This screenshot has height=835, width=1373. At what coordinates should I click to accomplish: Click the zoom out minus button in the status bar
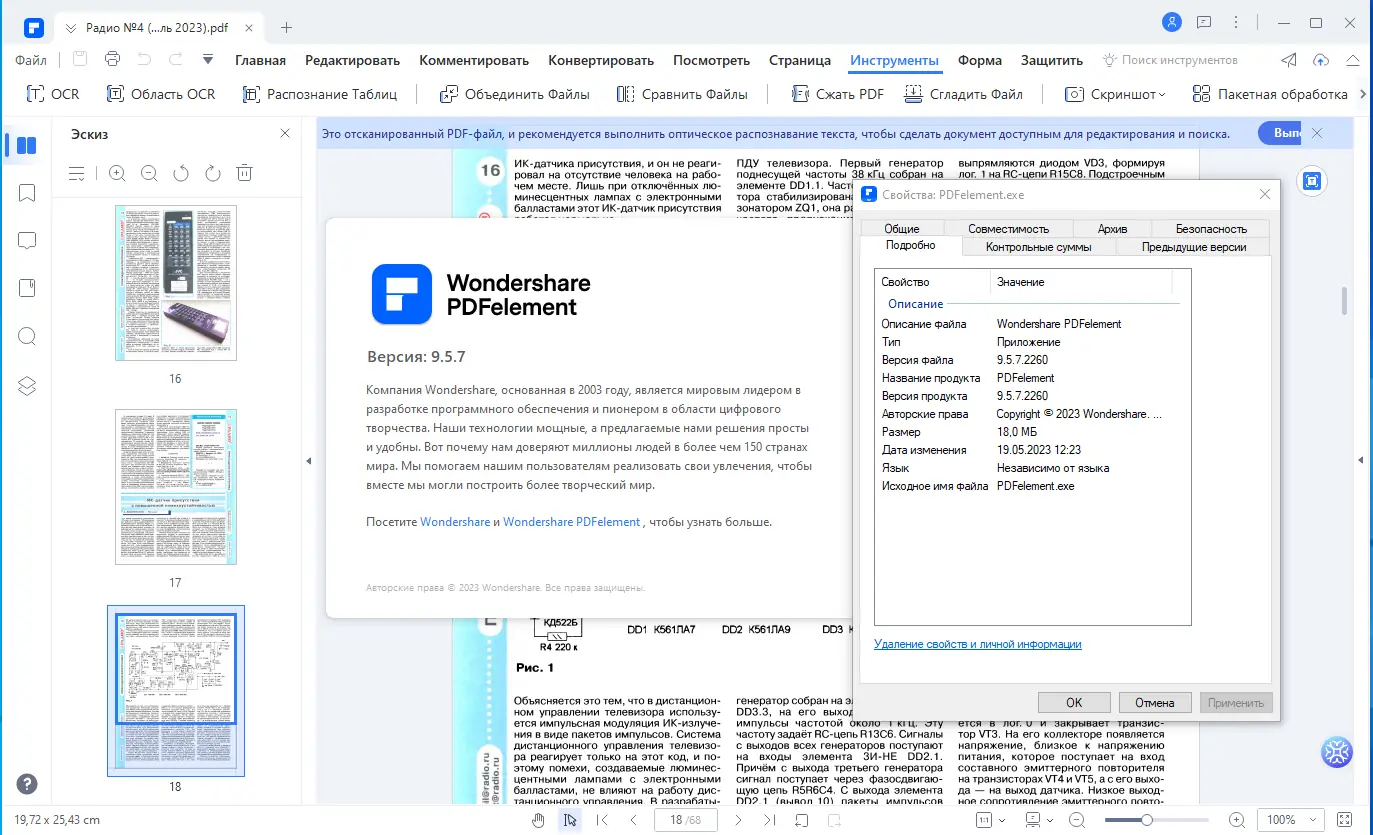1077,820
